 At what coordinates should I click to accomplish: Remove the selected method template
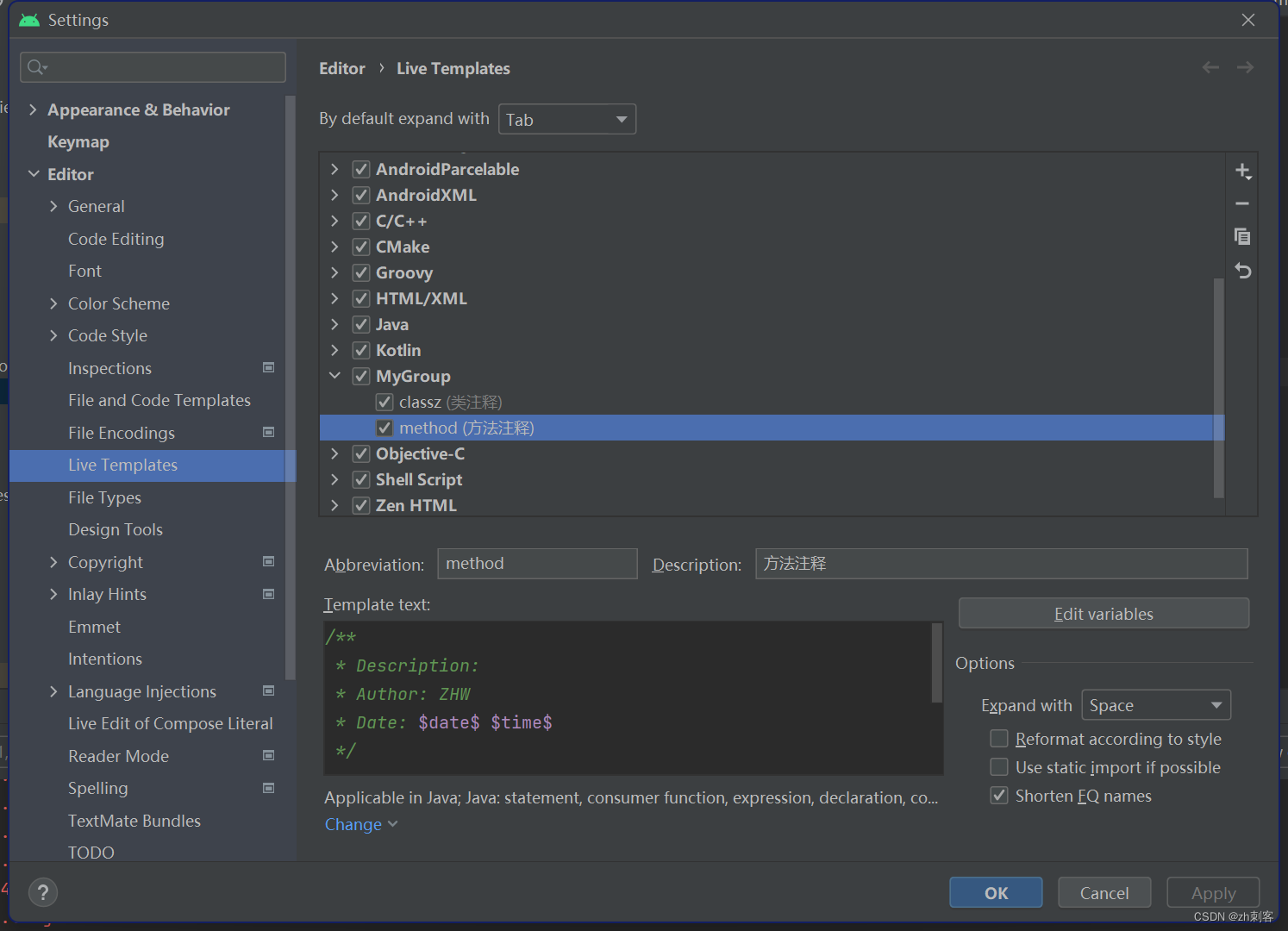(1242, 203)
